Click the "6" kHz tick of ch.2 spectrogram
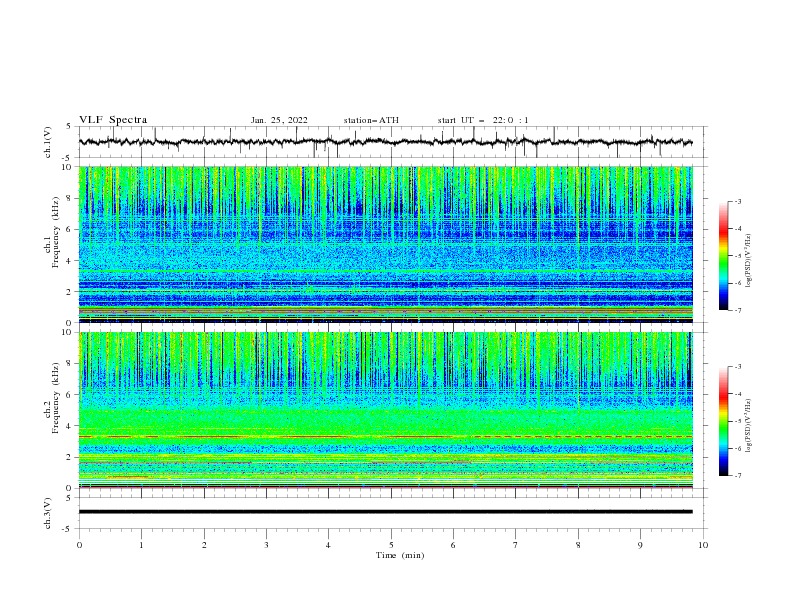The height and width of the screenshot is (612, 792). coord(71,395)
